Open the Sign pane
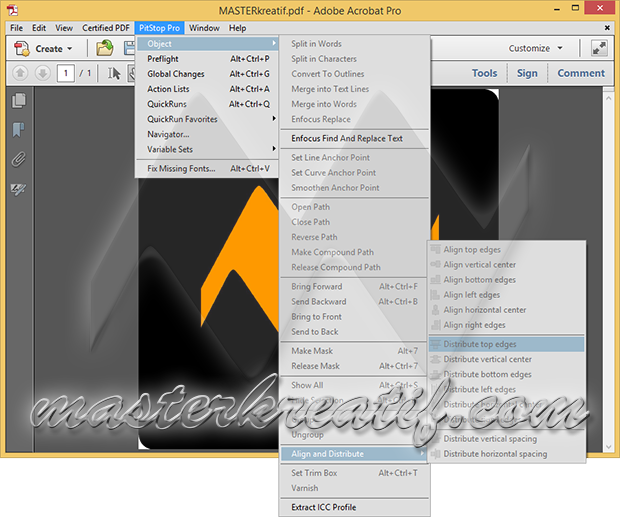 (x=527, y=73)
